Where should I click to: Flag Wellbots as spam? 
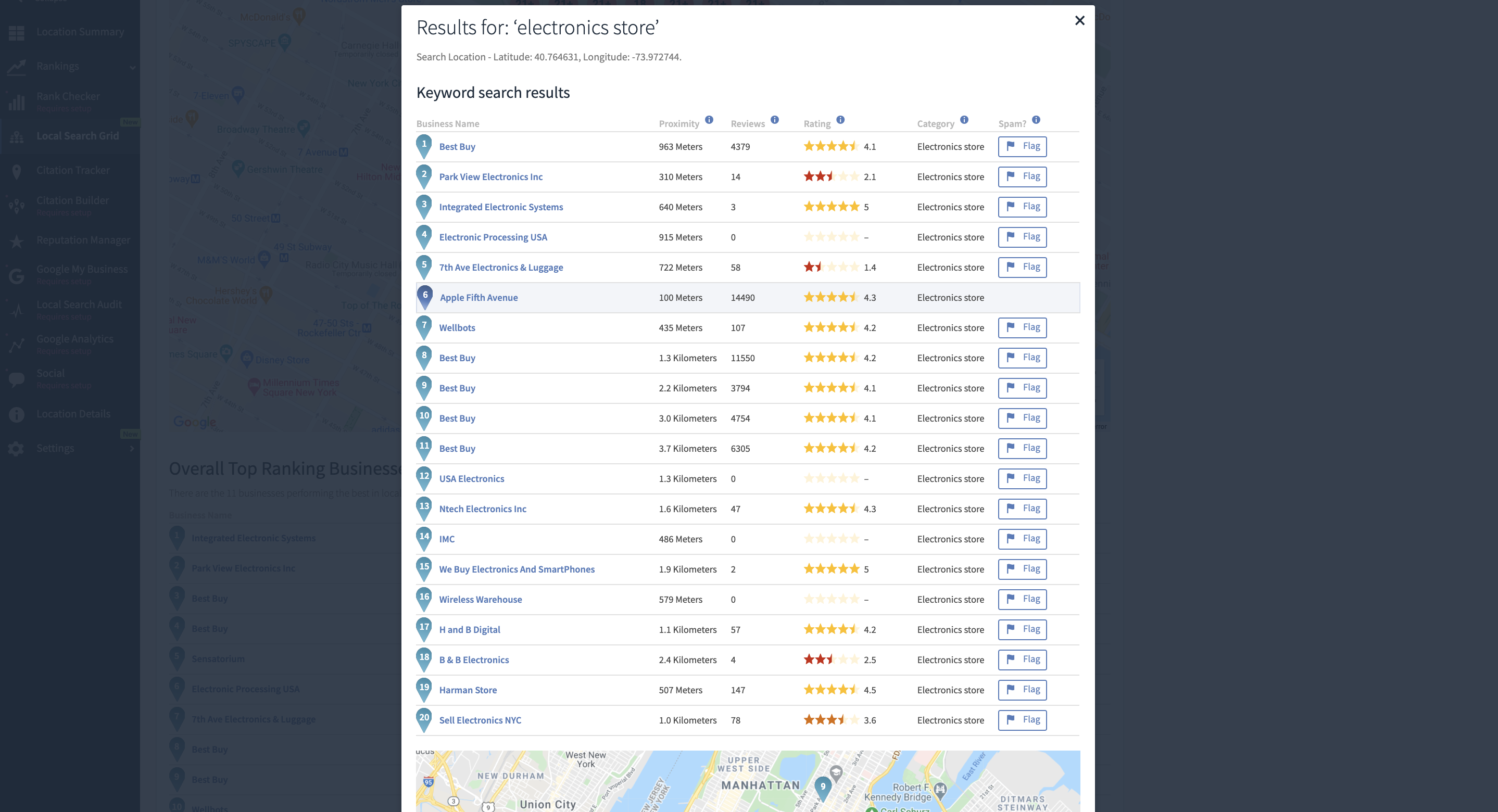(x=1022, y=327)
